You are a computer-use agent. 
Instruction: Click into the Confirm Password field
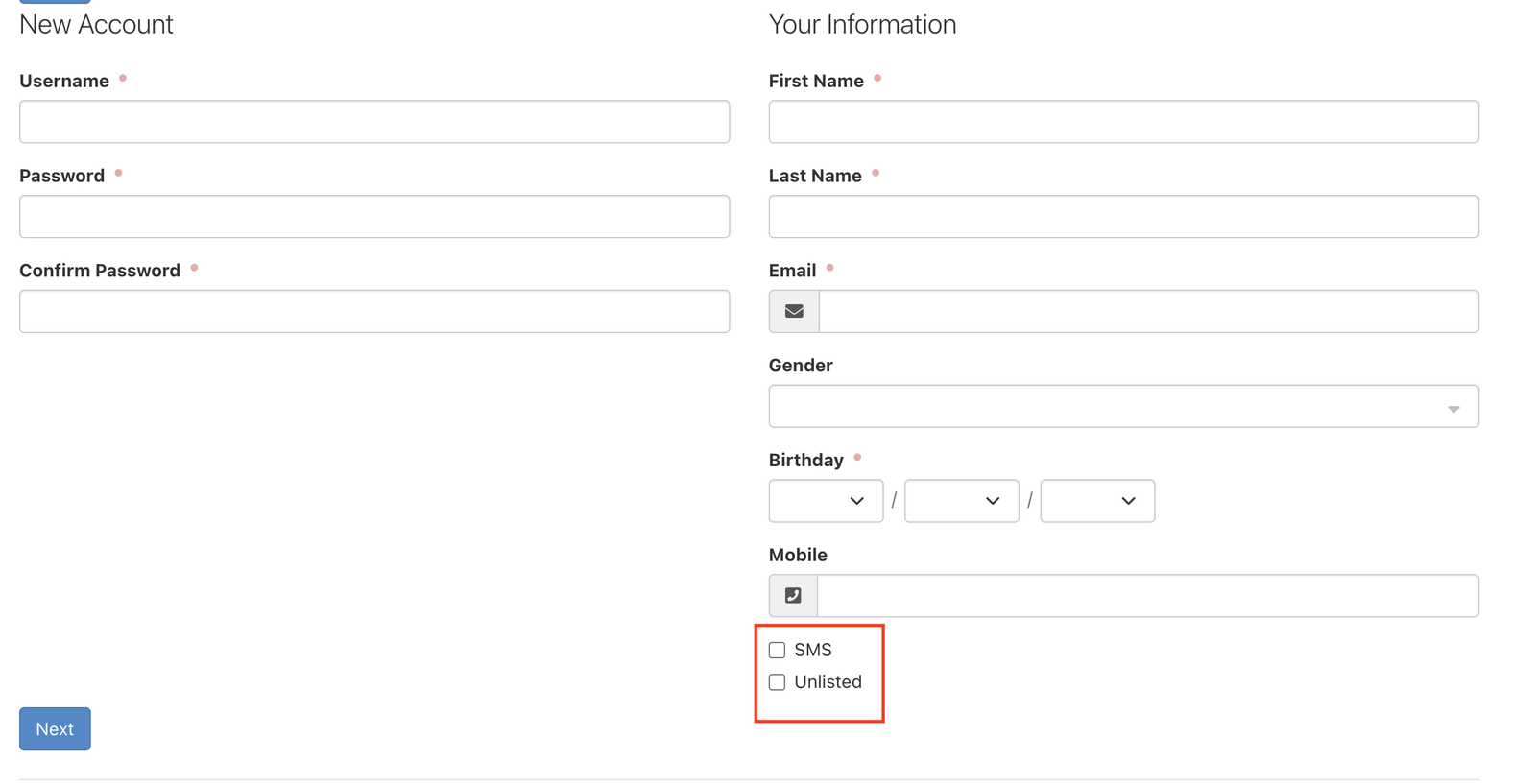pos(374,311)
